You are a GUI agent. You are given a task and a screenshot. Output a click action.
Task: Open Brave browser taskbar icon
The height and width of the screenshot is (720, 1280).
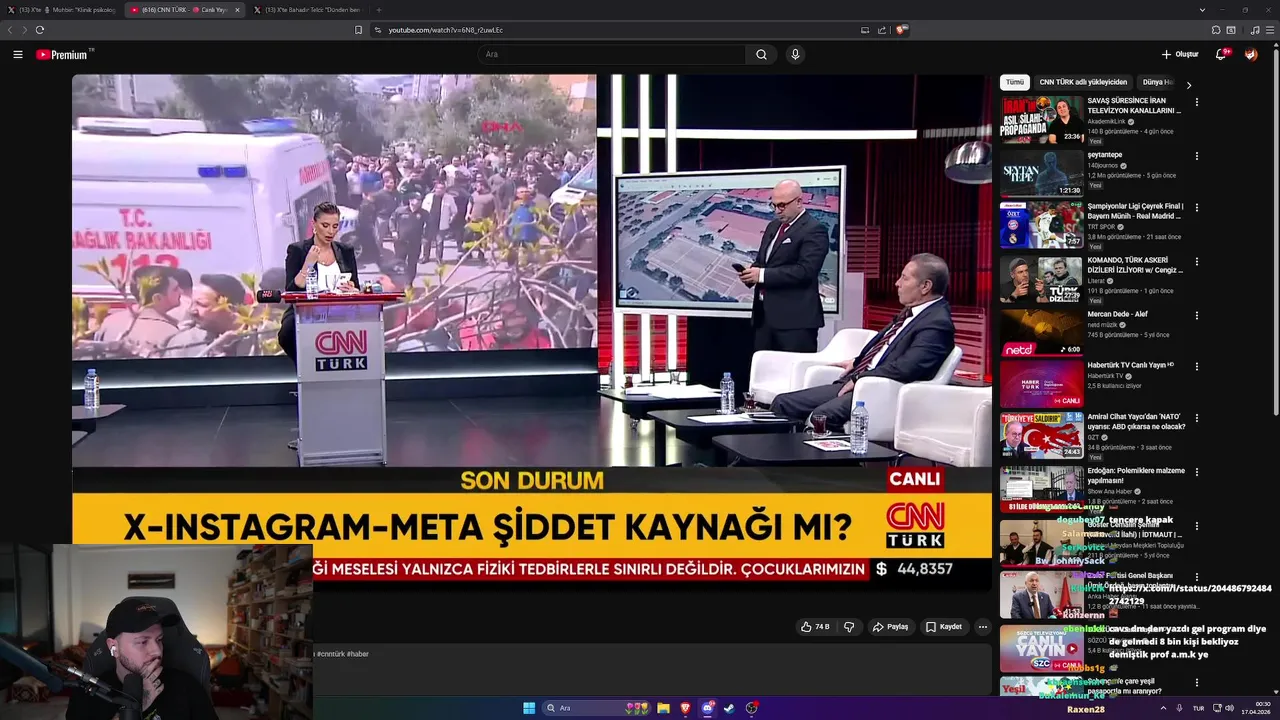pos(685,708)
